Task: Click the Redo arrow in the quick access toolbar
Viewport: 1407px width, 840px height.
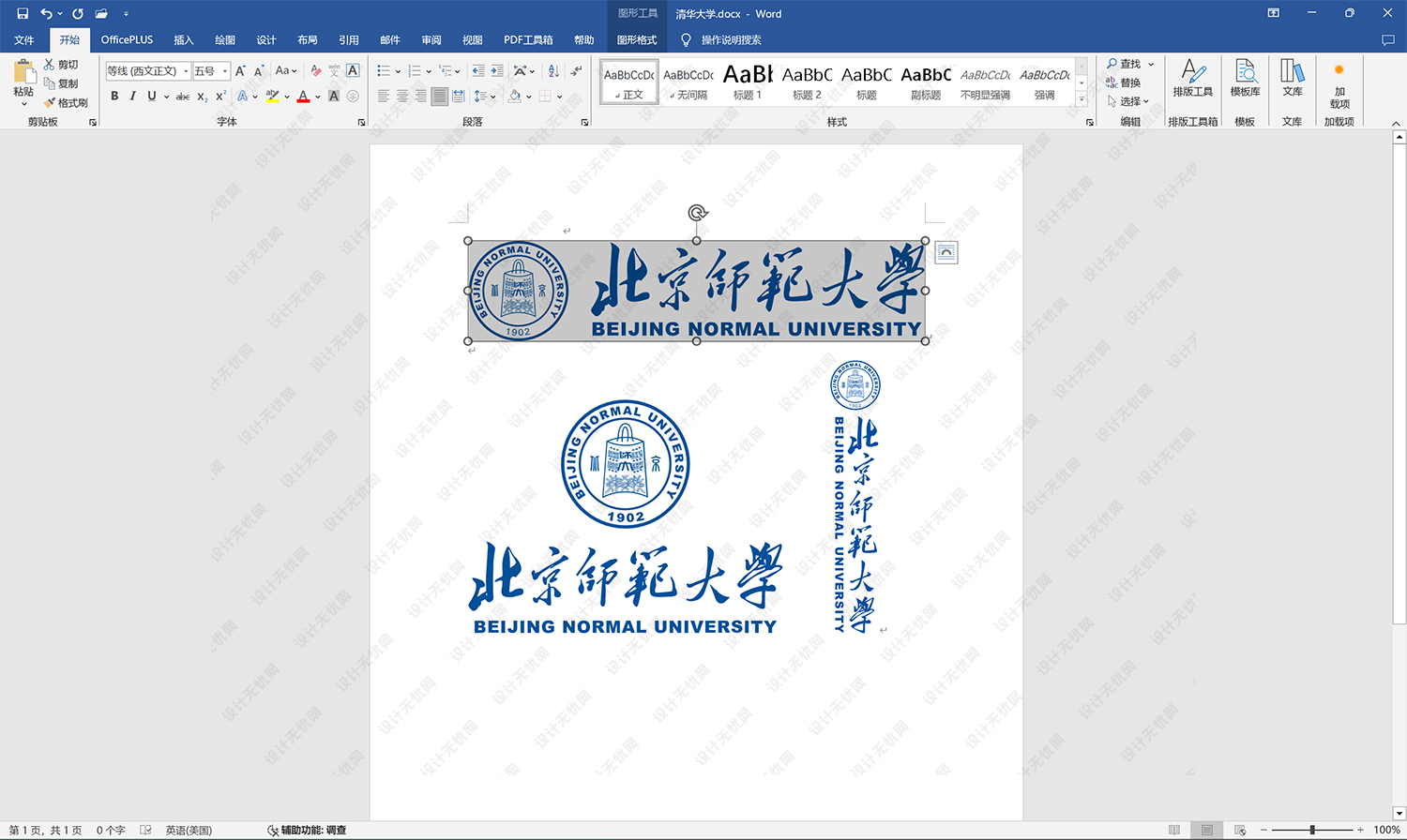Action: (78, 13)
